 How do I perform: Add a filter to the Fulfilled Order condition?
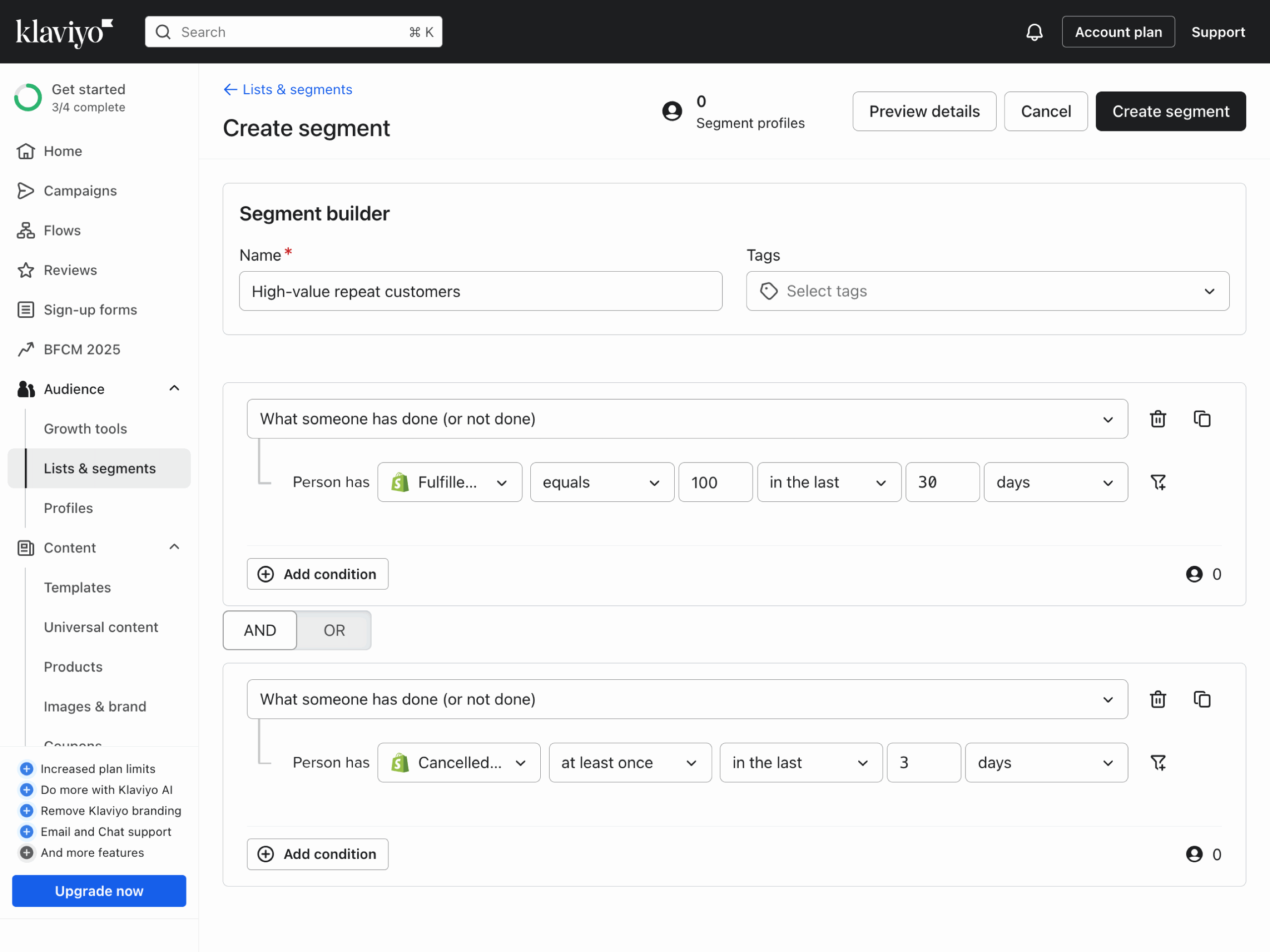click(x=1157, y=482)
